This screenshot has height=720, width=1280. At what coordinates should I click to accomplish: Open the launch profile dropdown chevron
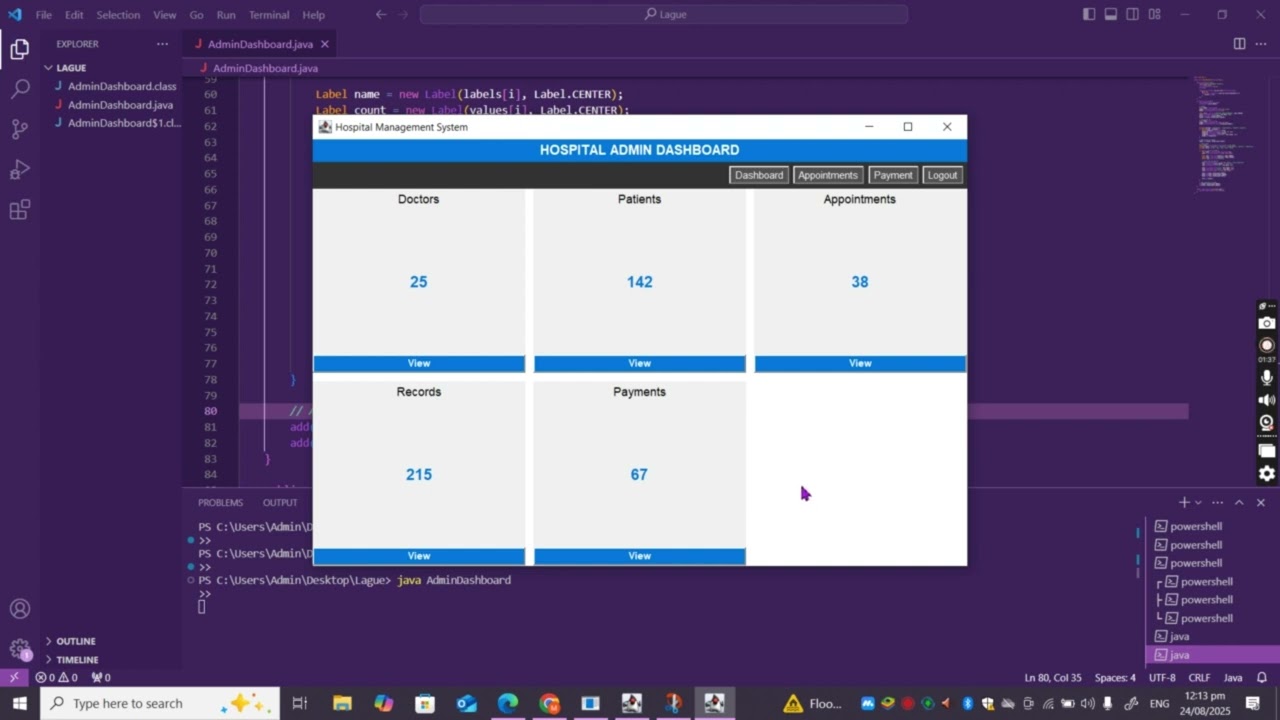pos(1198,502)
